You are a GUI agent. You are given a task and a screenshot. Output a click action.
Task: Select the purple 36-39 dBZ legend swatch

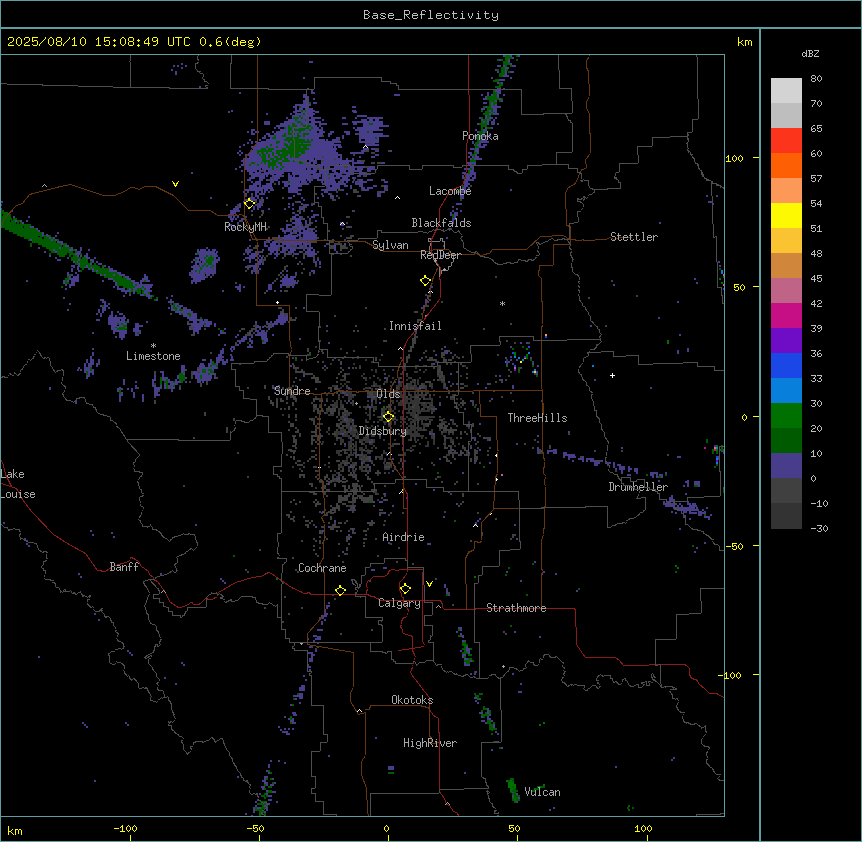(786, 341)
